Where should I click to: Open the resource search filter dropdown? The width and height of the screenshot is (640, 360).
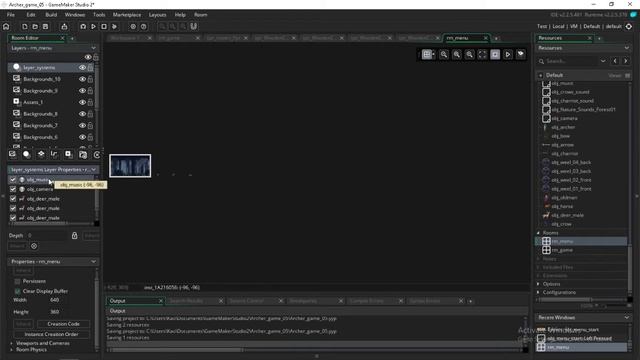[603, 61]
